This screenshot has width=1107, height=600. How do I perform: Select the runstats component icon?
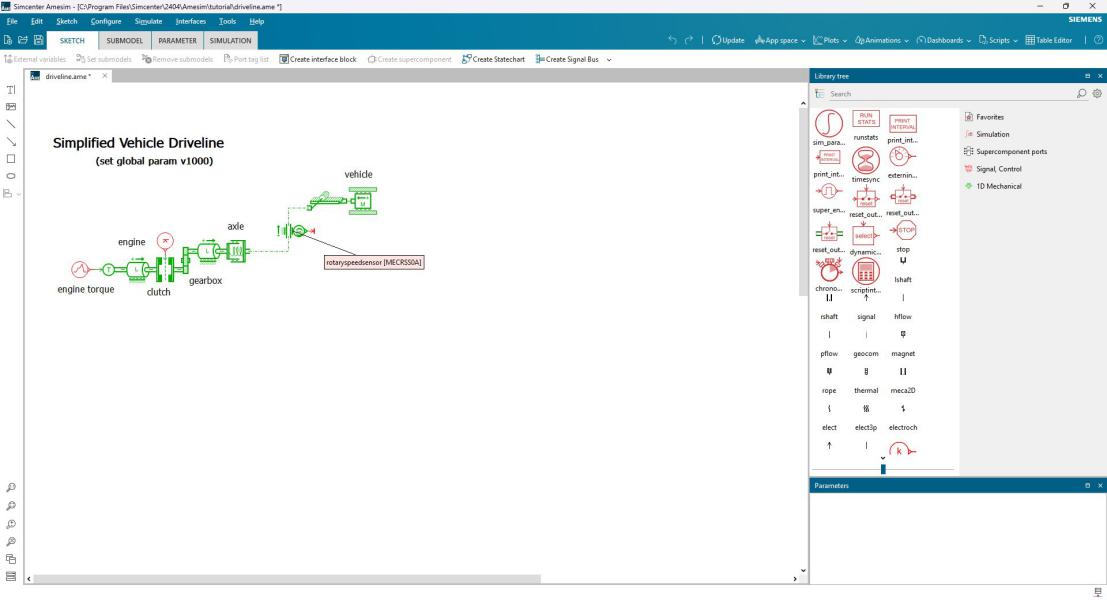click(x=865, y=119)
